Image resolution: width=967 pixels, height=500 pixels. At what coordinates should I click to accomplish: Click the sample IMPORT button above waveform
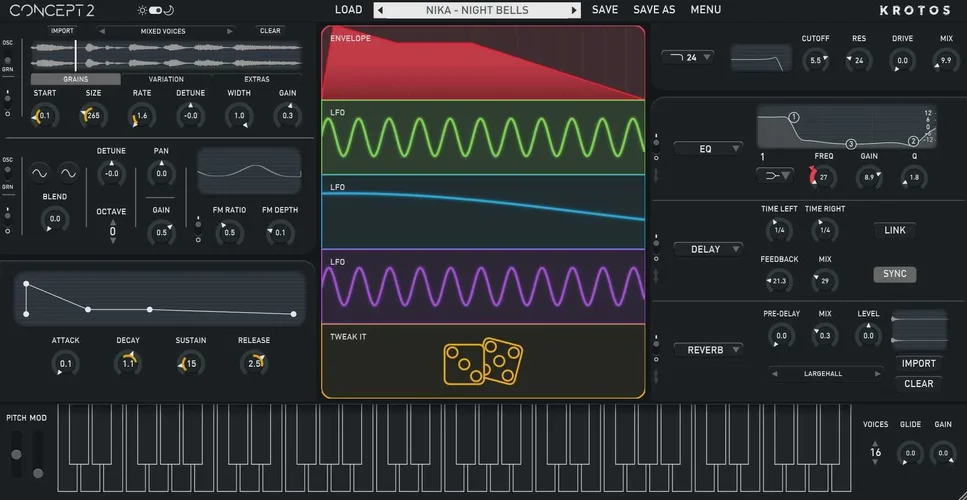[62, 31]
